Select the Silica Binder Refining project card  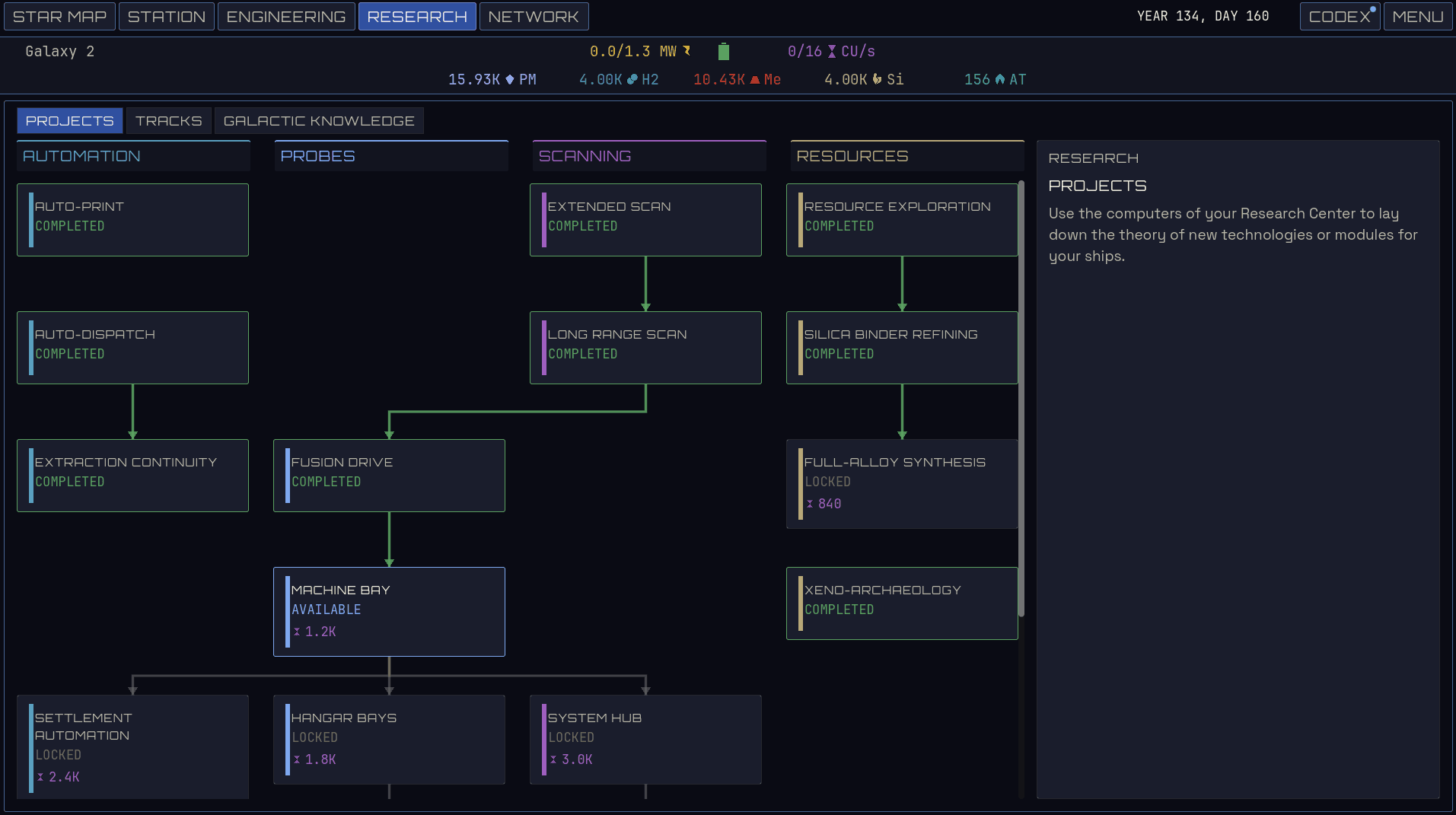(x=902, y=348)
